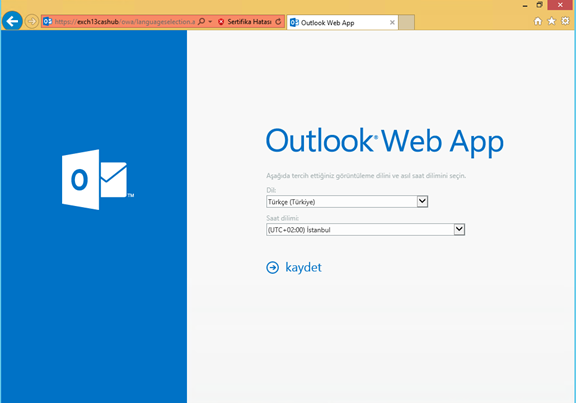Click the arrow on the (UTC+02:00) İstanbul dropdown
576x403 pixels.
(459, 230)
